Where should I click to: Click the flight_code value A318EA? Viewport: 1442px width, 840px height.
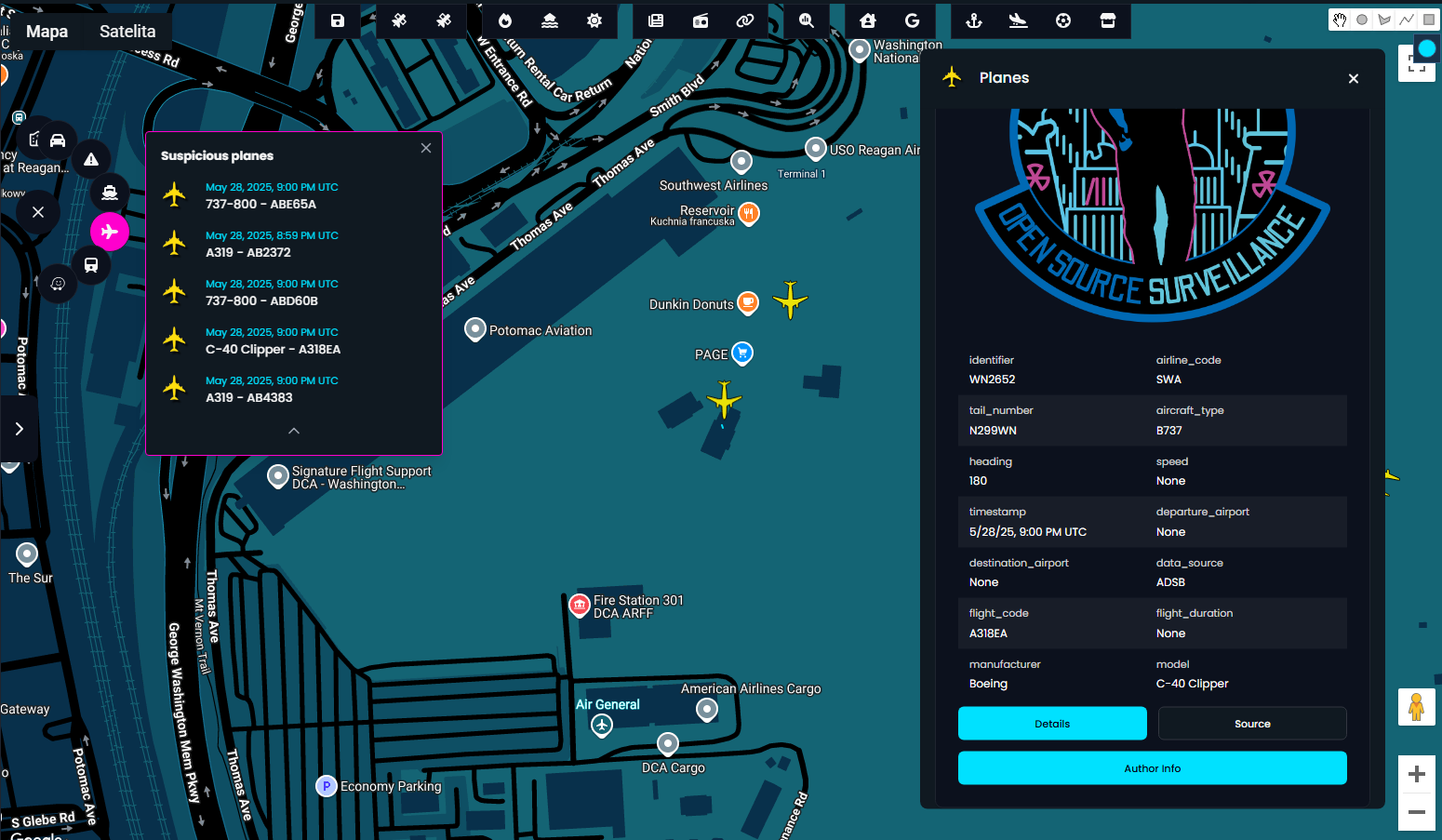(x=988, y=633)
